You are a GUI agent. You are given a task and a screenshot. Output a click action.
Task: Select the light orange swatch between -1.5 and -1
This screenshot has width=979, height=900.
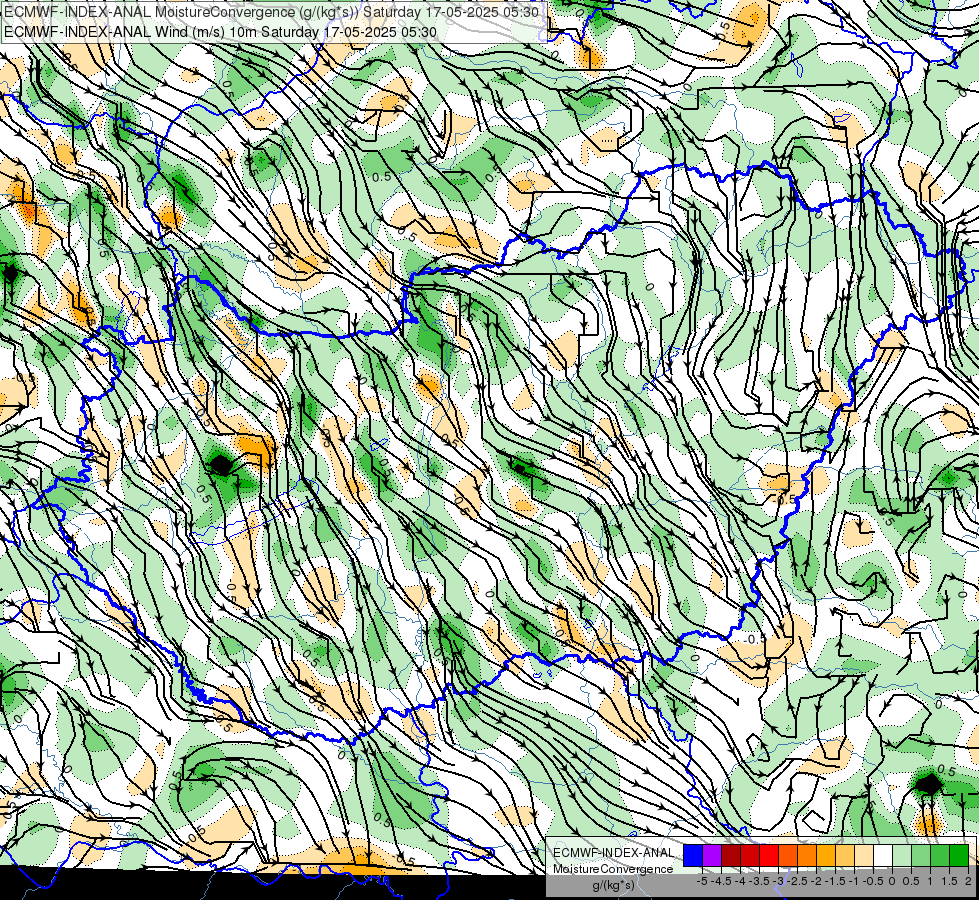(845, 856)
